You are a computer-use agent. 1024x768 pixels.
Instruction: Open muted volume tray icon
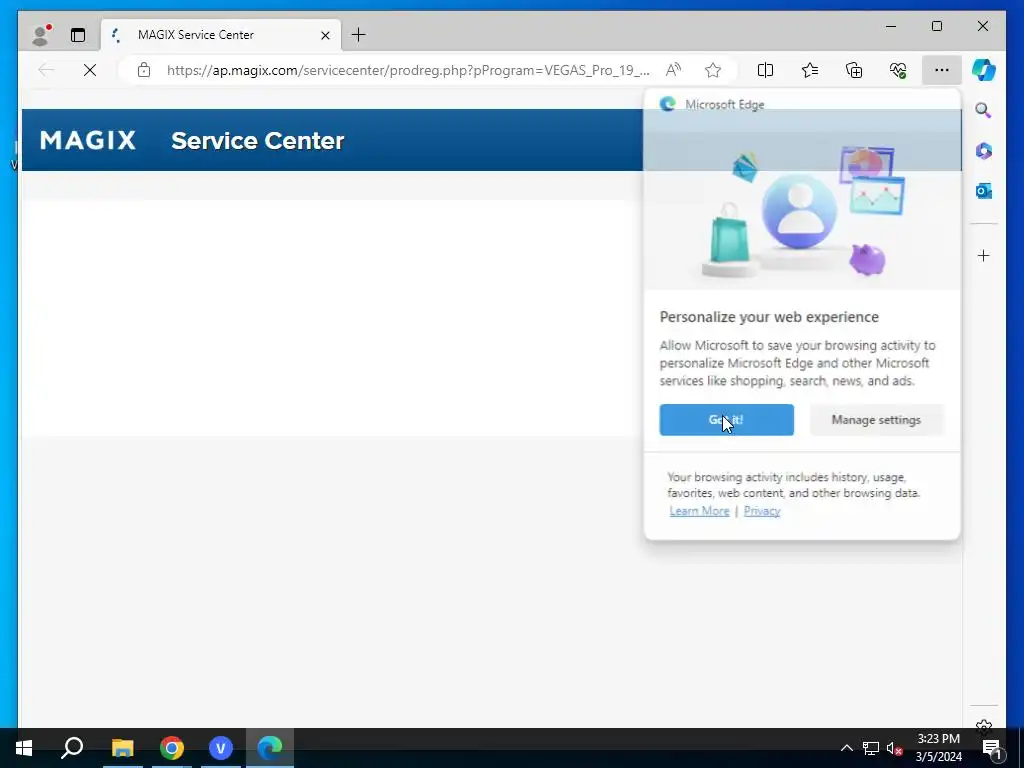pyautogui.click(x=895, y=748)
